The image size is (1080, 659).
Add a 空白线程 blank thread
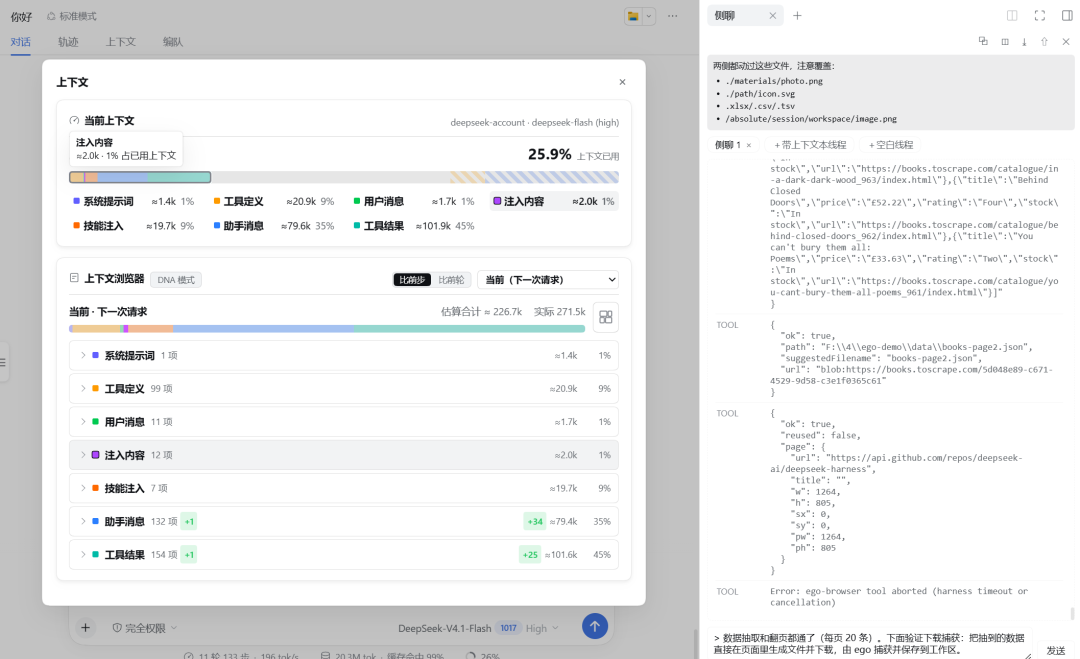click(x=891, y=145)
